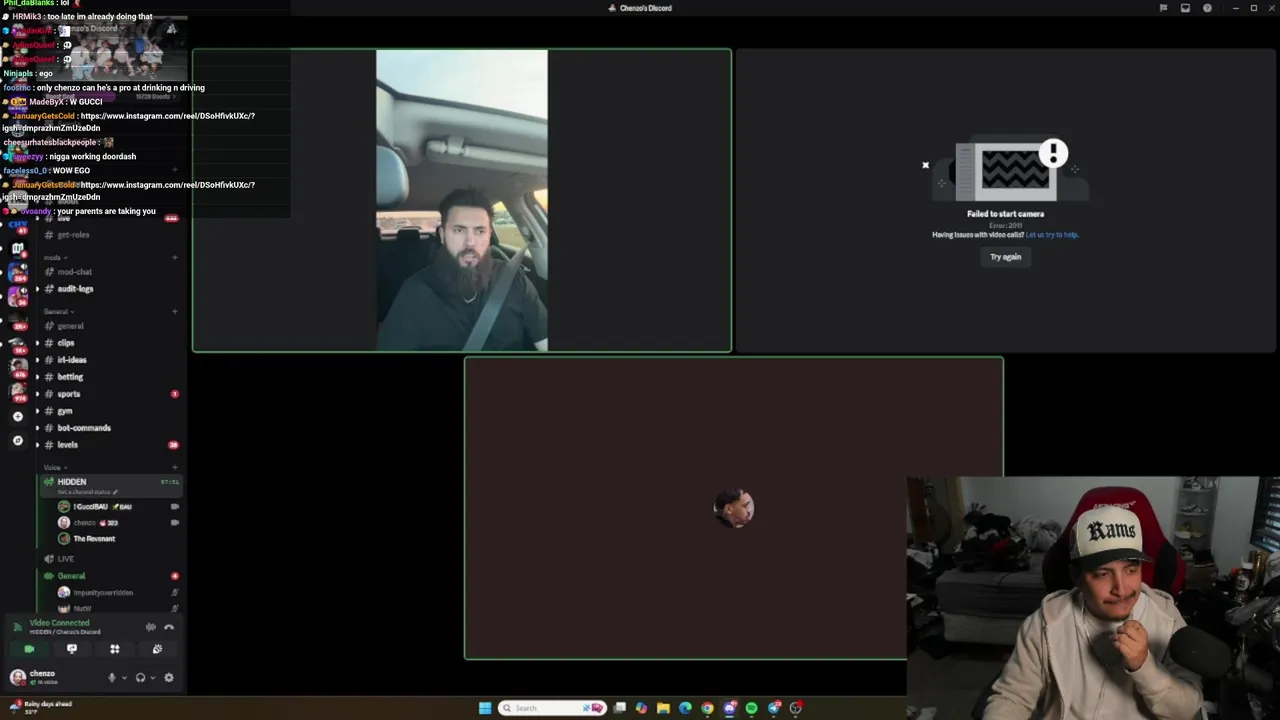Select the car driver video tile
Viewport: 1280px width, 720px height.
pyautogui.click(x=462, y=200)
